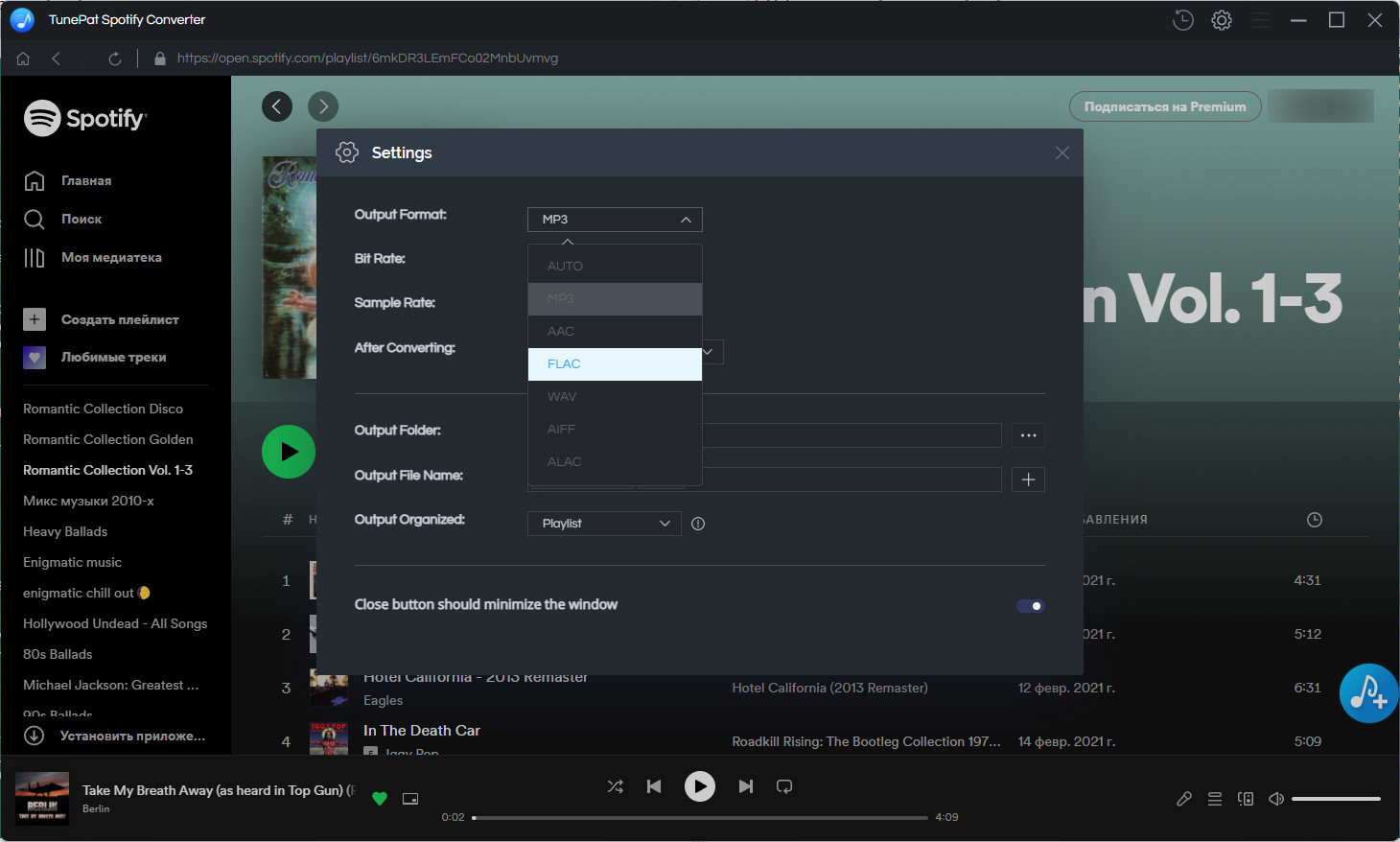Select ALAC format option

pyautogui.click(x=615, y=461)
